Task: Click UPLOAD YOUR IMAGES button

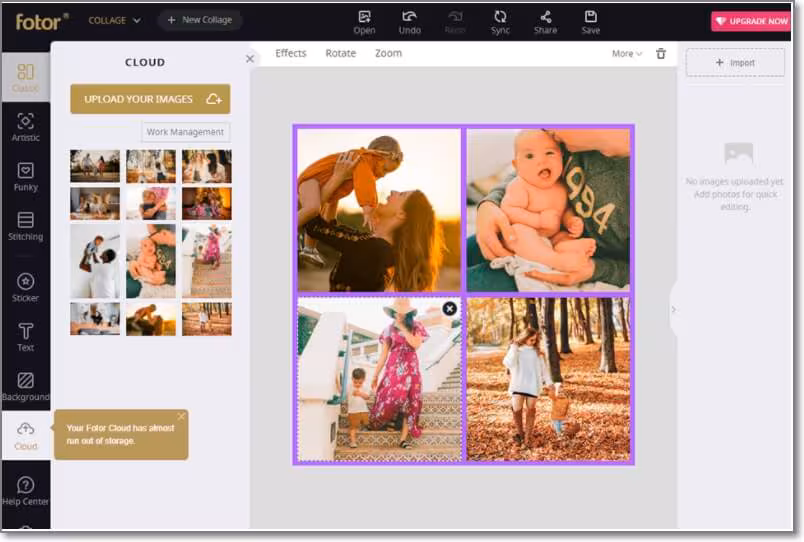Action: (150, 99)
